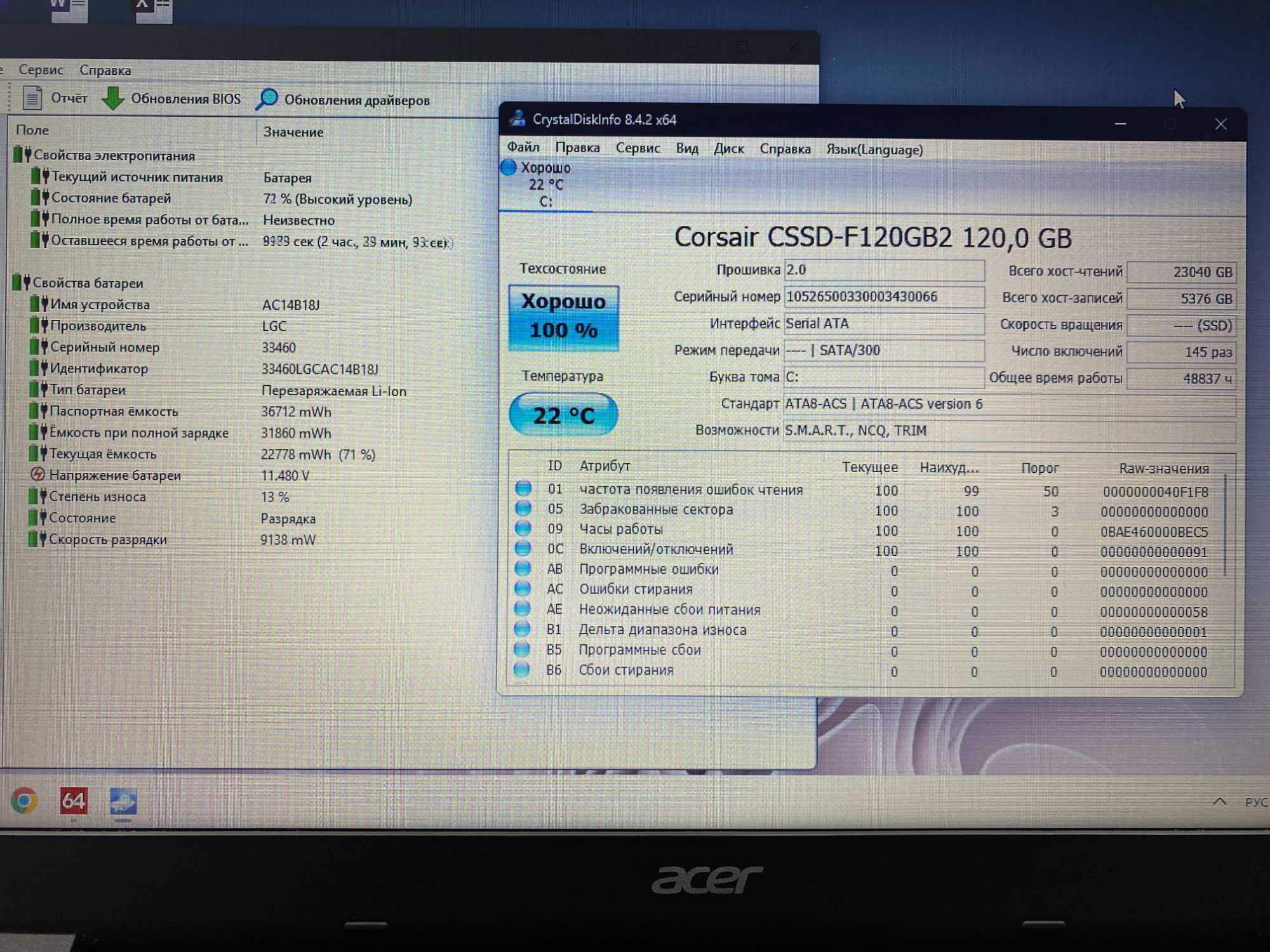Click the blue status icon for attribute B5
This screenshot has width=1270, height=952.
pos(522,649)
